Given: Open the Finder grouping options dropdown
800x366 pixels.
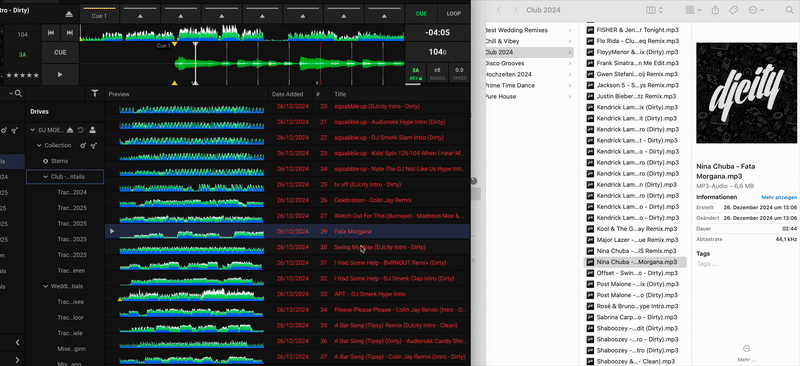Looking at the screenshot, I should [693, 10].
